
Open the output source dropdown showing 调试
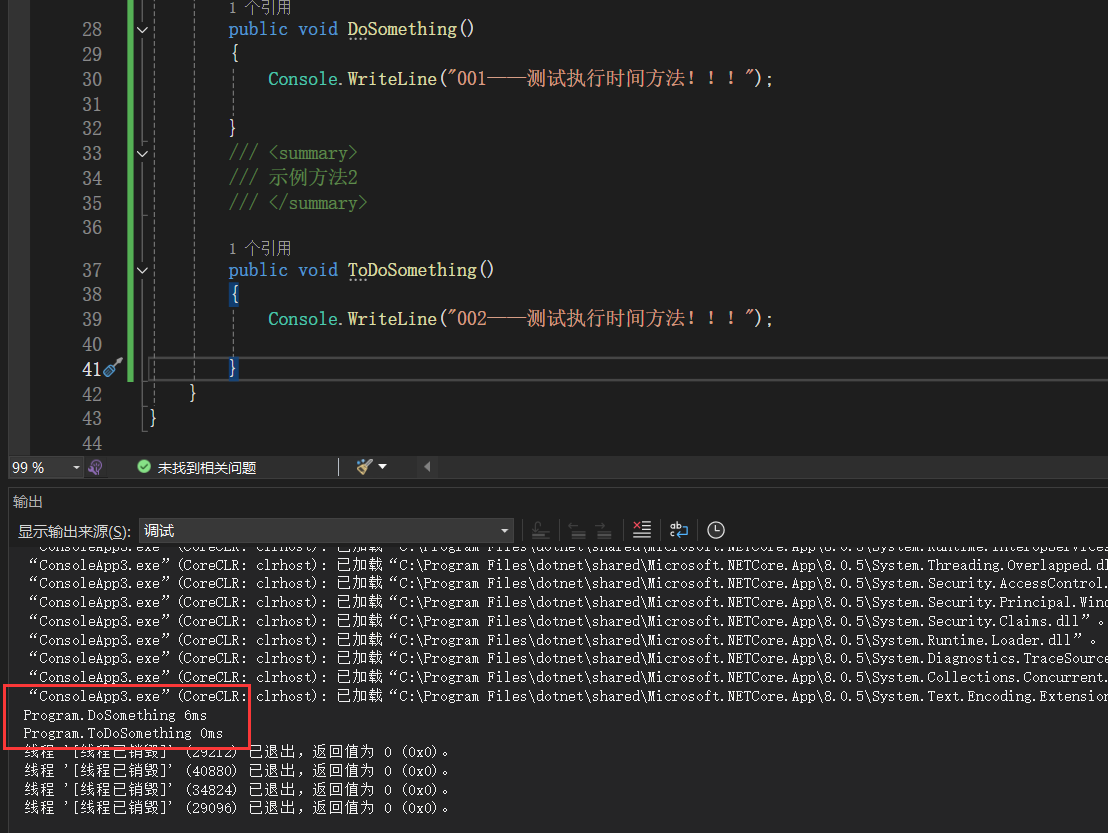point(325,531)
